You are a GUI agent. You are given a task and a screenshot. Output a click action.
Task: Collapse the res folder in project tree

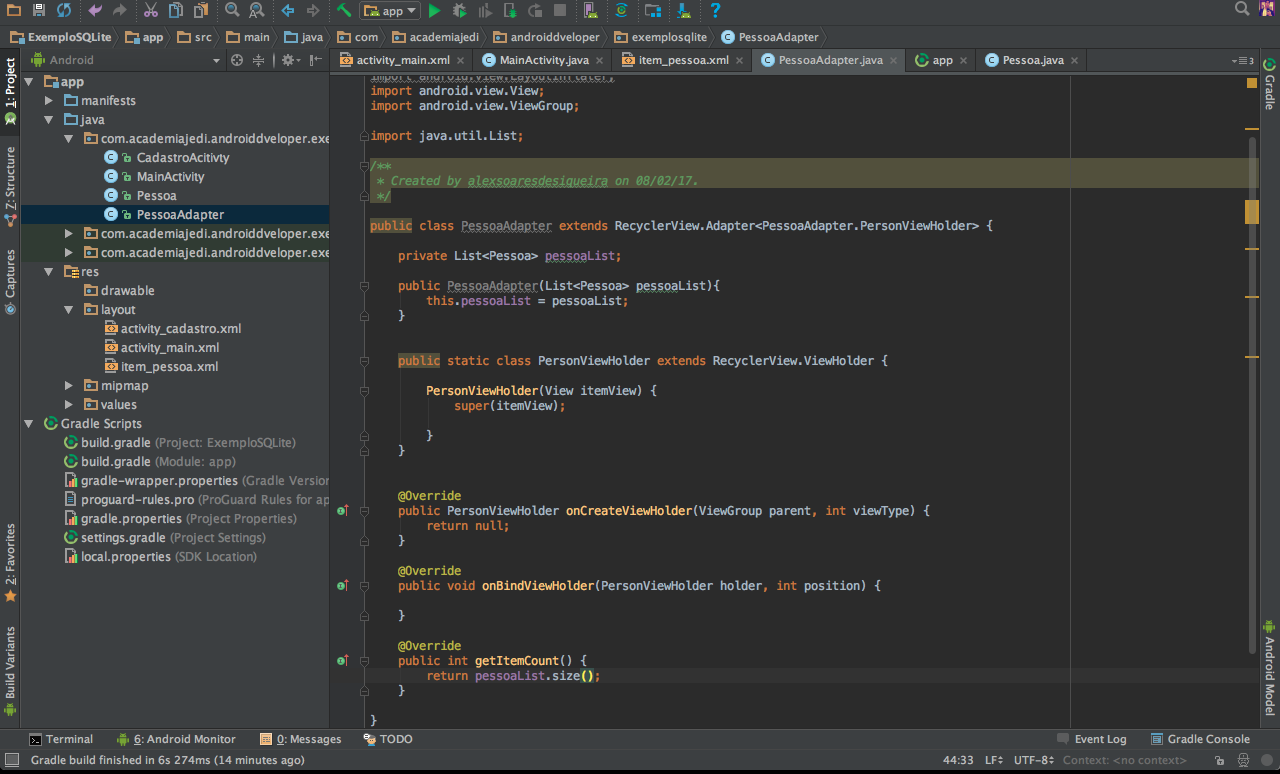(49, 272)
